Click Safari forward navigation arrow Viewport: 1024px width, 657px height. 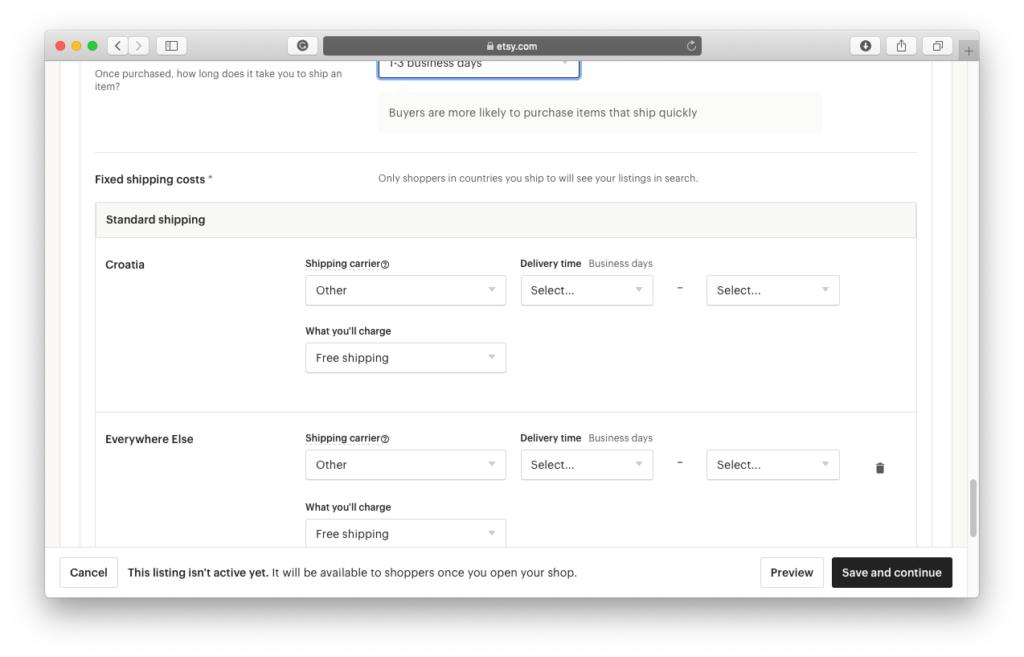[x=138, y=46]
